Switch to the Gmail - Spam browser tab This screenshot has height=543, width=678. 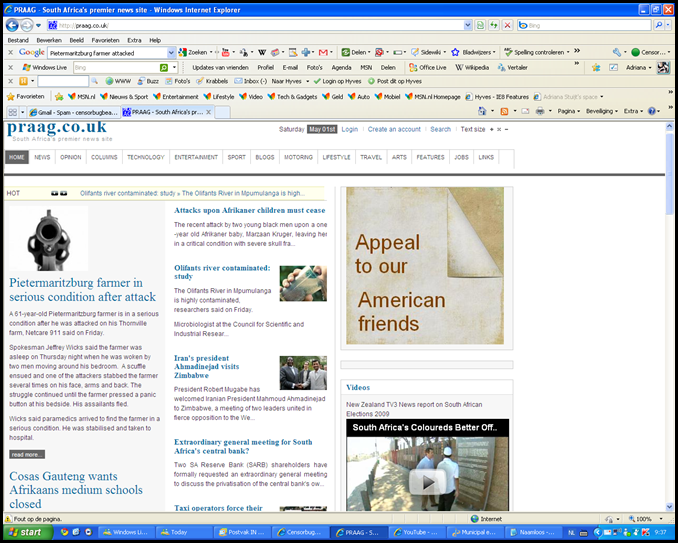(x=74, y=112)
